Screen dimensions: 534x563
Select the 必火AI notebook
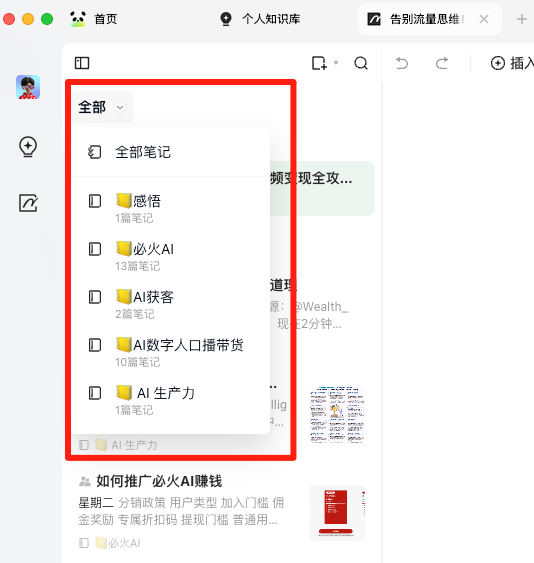(x=171, y=256)
